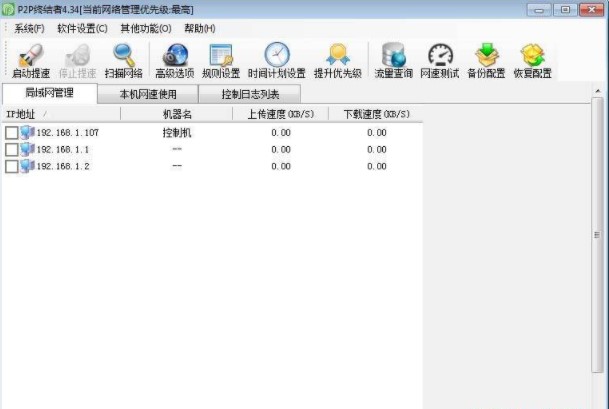Maximize the P2P终结者 window

[x=565, y=9]
